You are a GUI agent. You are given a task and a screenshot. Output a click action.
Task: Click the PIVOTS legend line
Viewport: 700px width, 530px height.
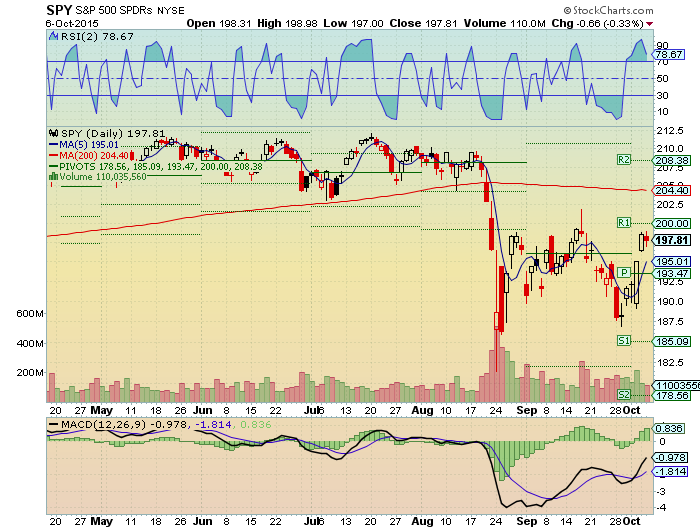tap(156, 166)
